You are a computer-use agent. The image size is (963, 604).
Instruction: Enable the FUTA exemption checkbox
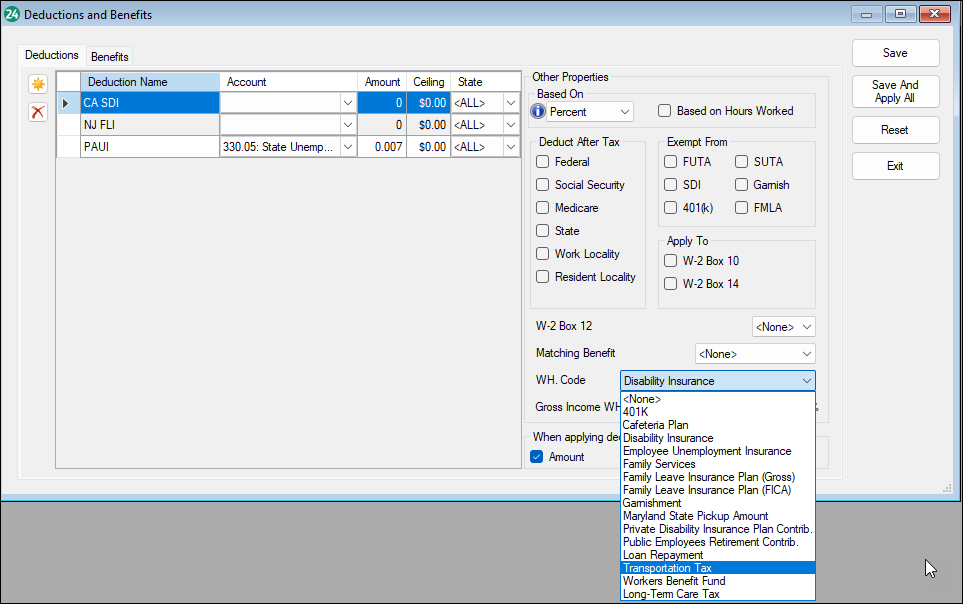671,162
